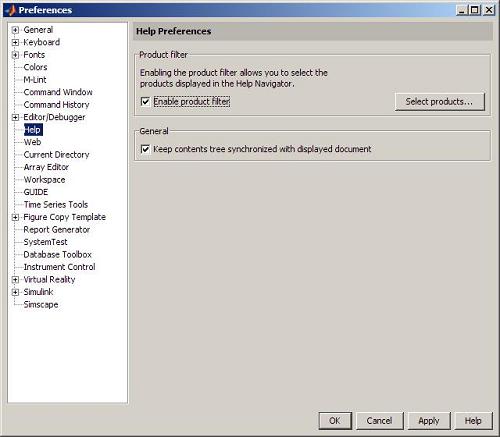Toggle Keep contents tree synchronized checkbox
The height and width of the screenshot is (437, 500).
tap(145, 149)
